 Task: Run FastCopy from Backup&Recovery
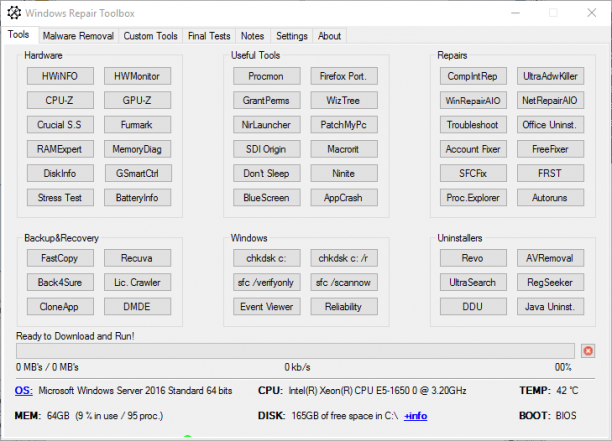60,258
